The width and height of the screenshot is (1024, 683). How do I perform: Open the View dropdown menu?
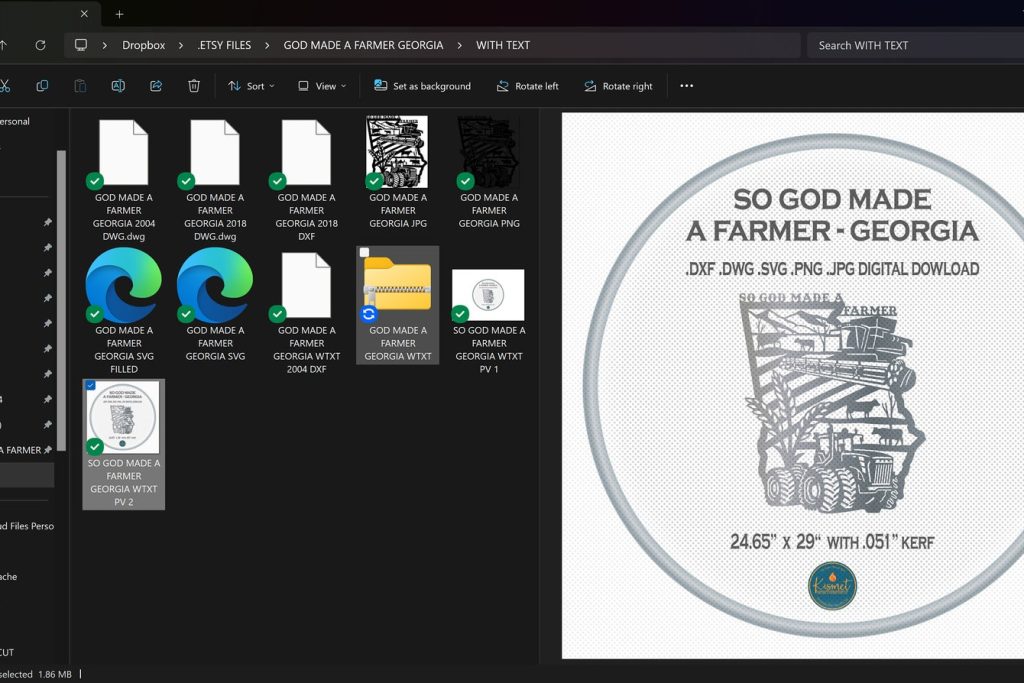(x=321, y=86)
